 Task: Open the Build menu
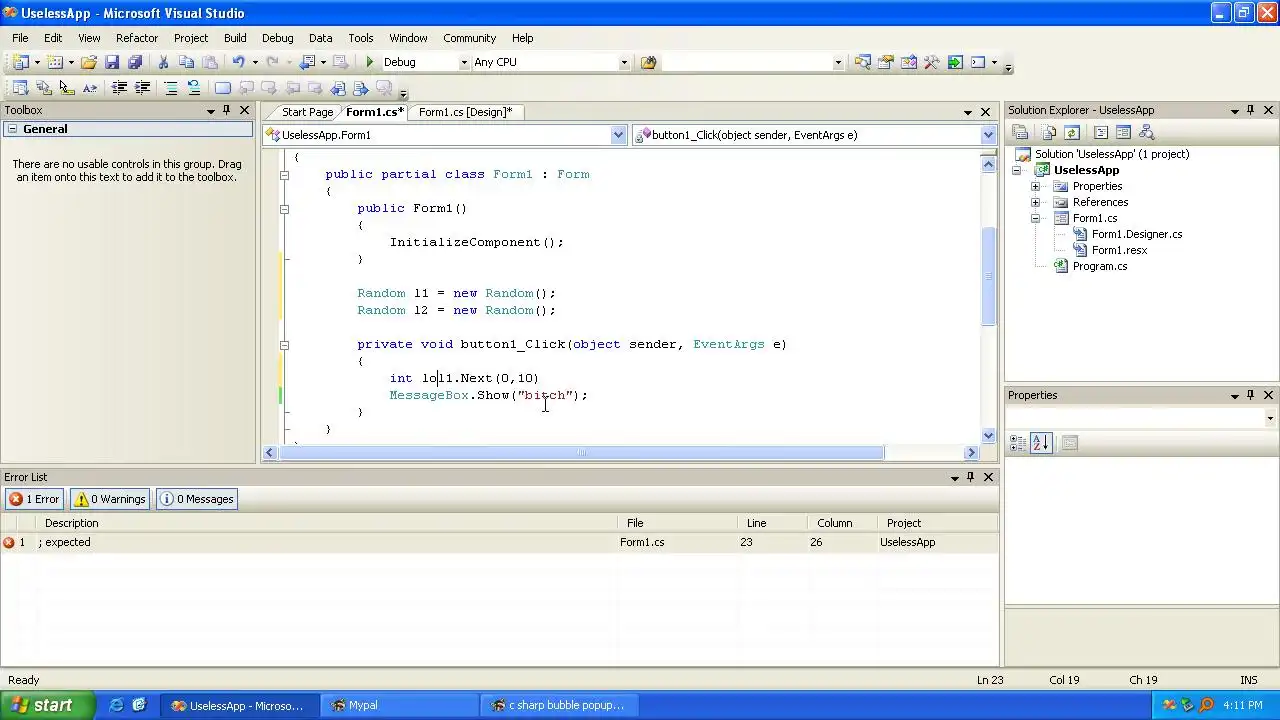coord(235,38)
